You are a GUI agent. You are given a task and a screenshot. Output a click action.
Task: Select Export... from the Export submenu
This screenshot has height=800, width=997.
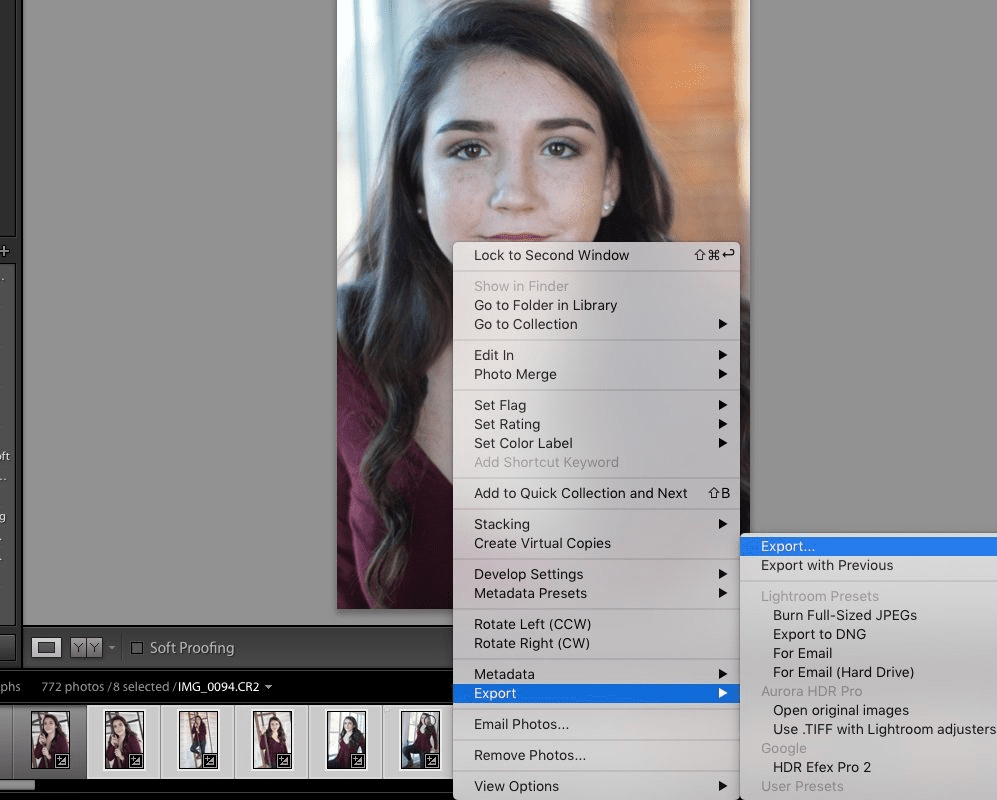[x=790, y=546]
